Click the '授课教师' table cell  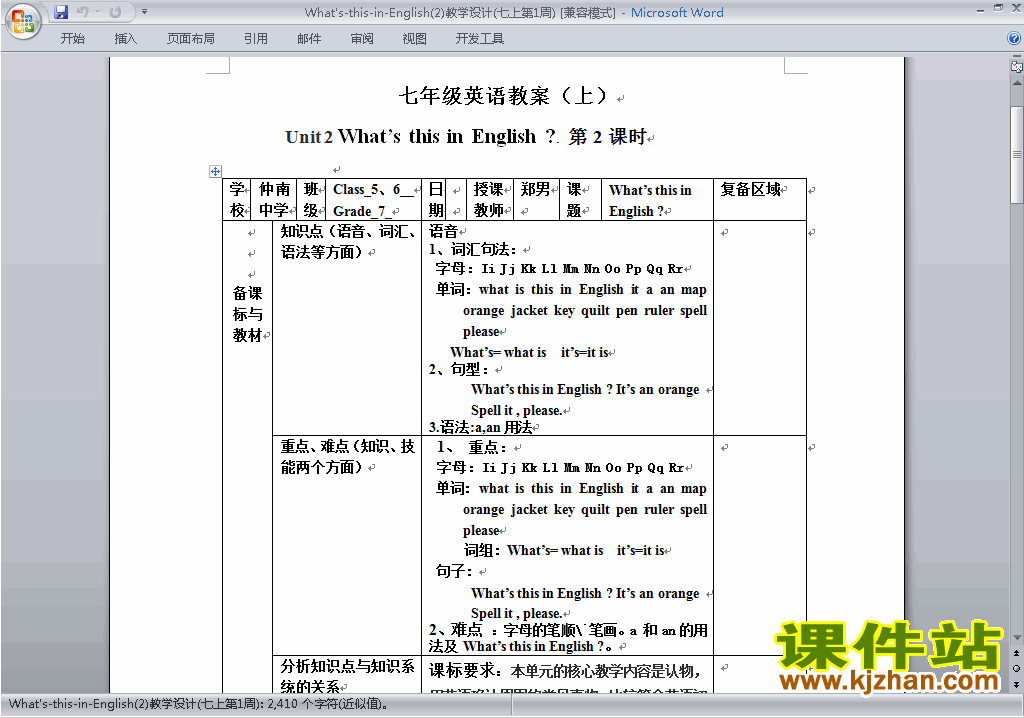490,199
